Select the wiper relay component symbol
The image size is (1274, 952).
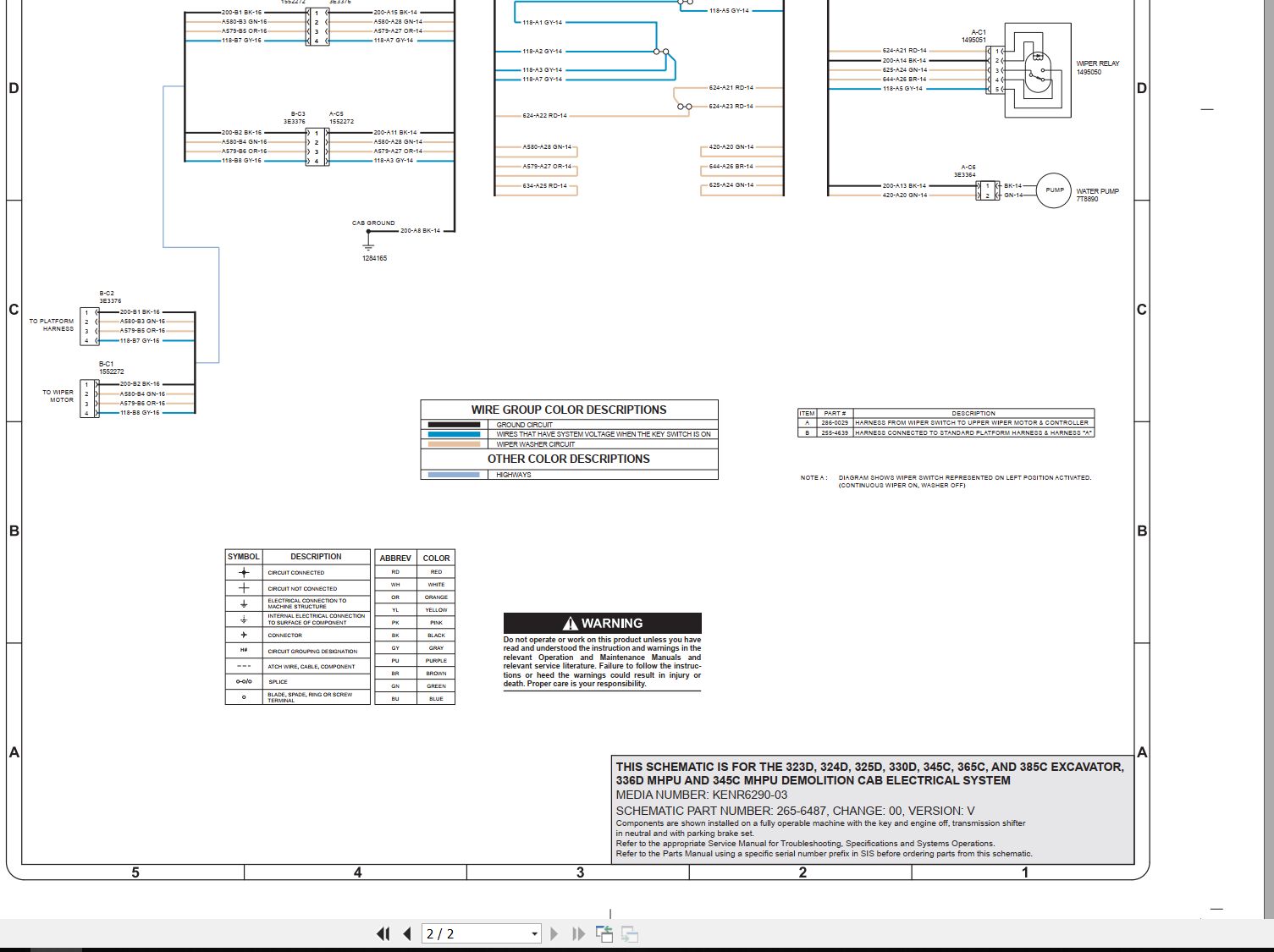1038,70
